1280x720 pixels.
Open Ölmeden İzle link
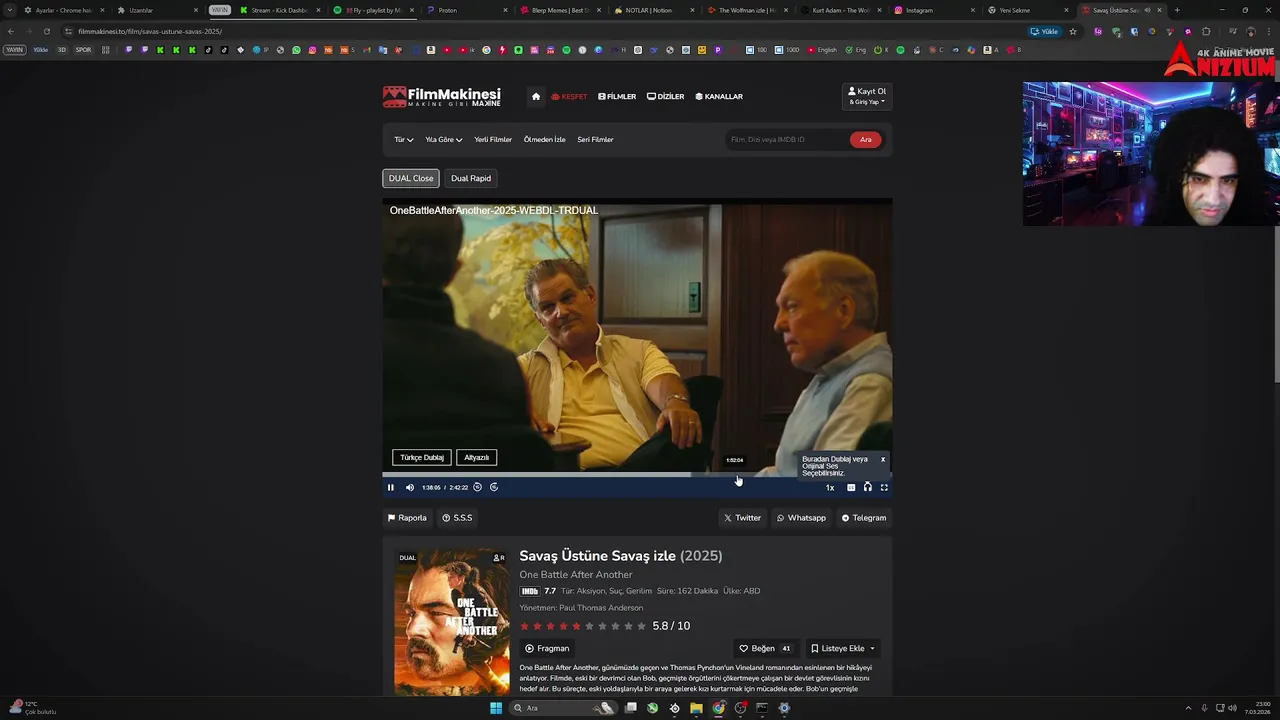(545, 140)
